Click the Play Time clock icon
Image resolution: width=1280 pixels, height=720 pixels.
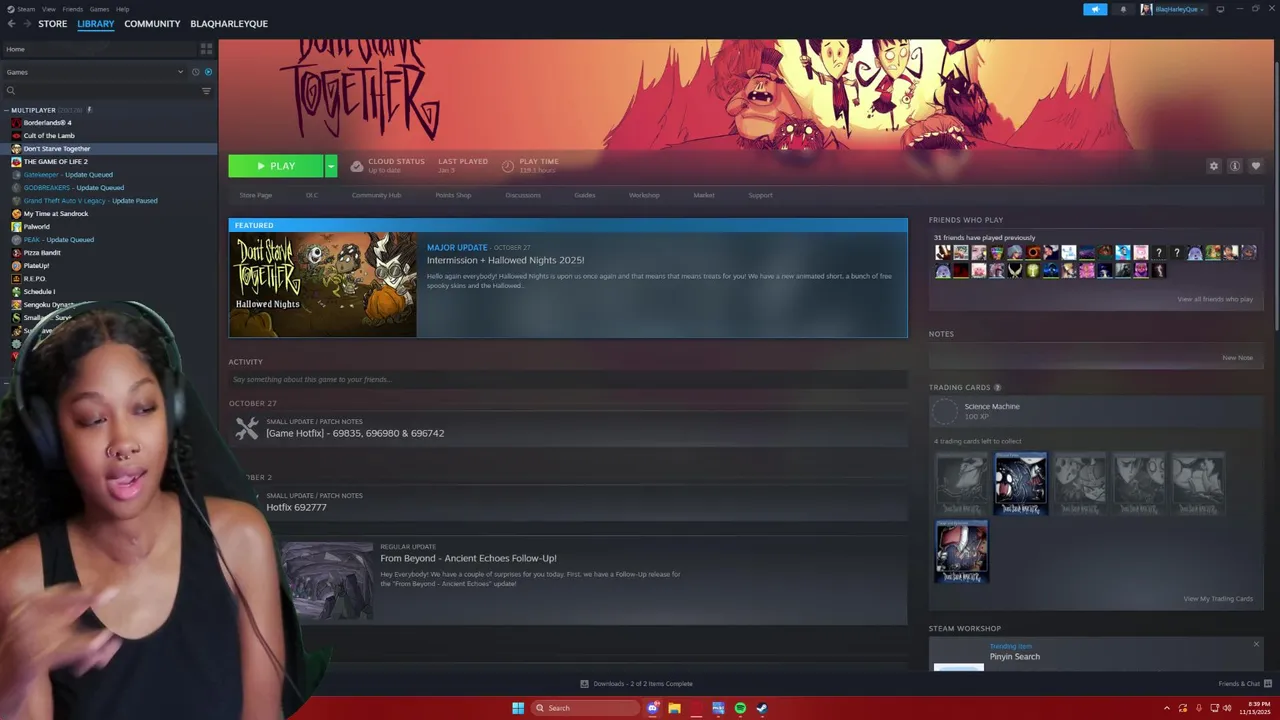[507, 166]
